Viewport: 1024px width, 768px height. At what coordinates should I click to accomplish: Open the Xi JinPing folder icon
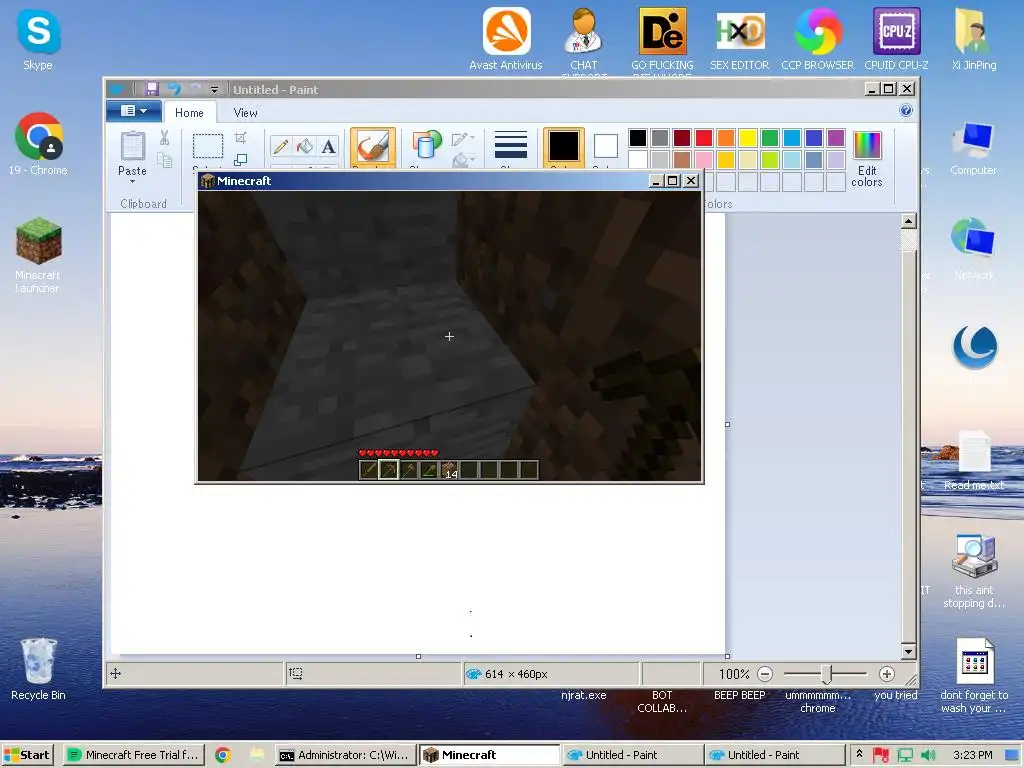[974, 39]
